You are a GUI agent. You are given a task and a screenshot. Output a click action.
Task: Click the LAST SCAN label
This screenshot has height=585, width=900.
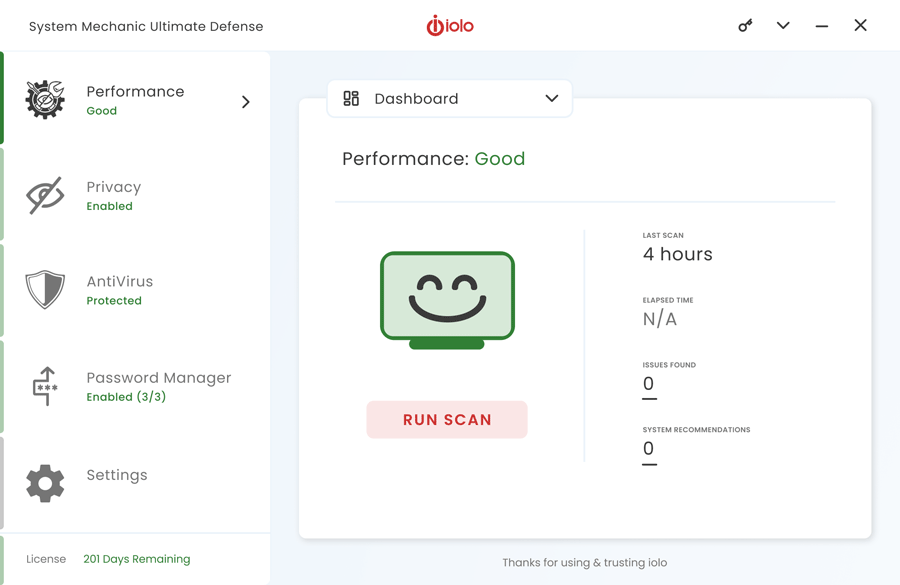(x=663, y=235)
